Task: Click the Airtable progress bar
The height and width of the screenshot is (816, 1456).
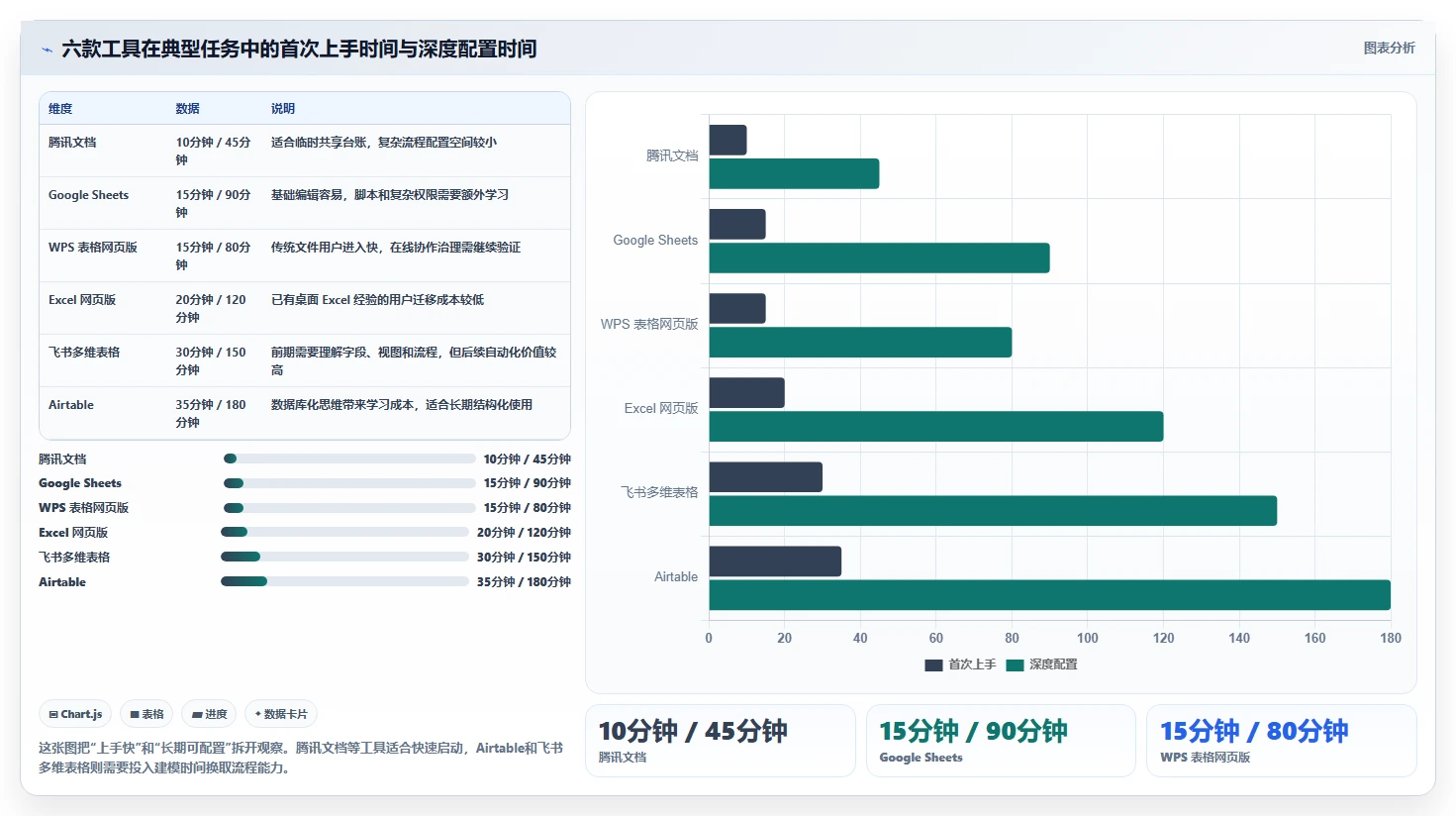Action: click(x=344, y=581)
